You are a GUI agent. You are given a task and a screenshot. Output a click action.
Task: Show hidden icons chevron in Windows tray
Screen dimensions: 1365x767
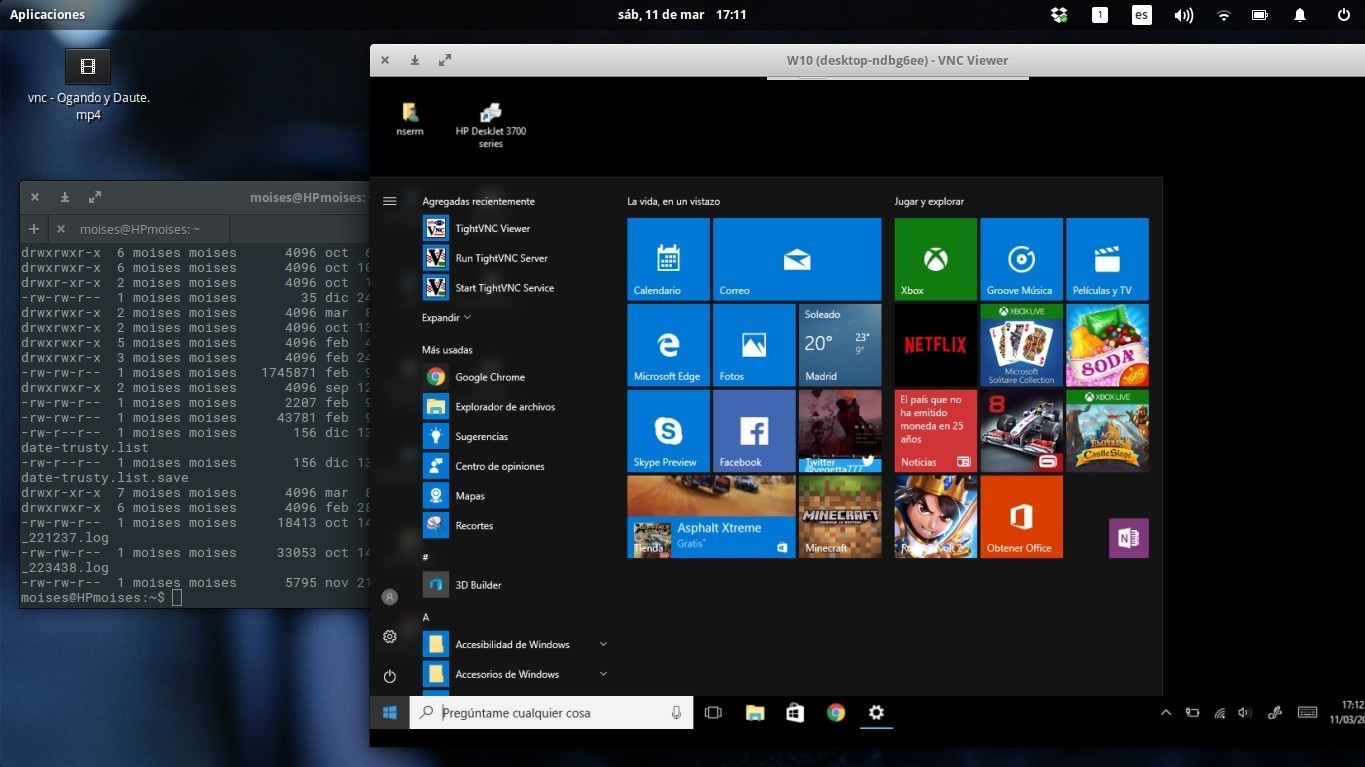[x=1166, y=713]
